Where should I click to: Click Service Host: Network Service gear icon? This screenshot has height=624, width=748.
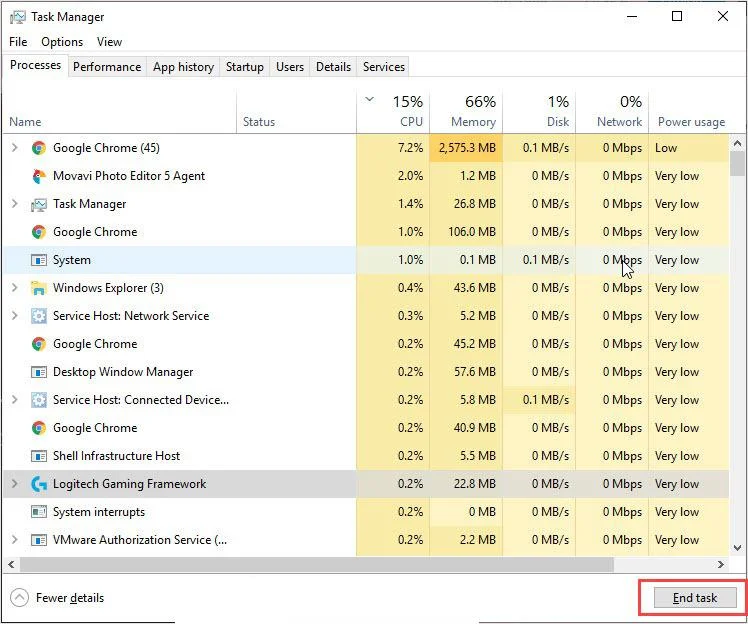(39, 316)
